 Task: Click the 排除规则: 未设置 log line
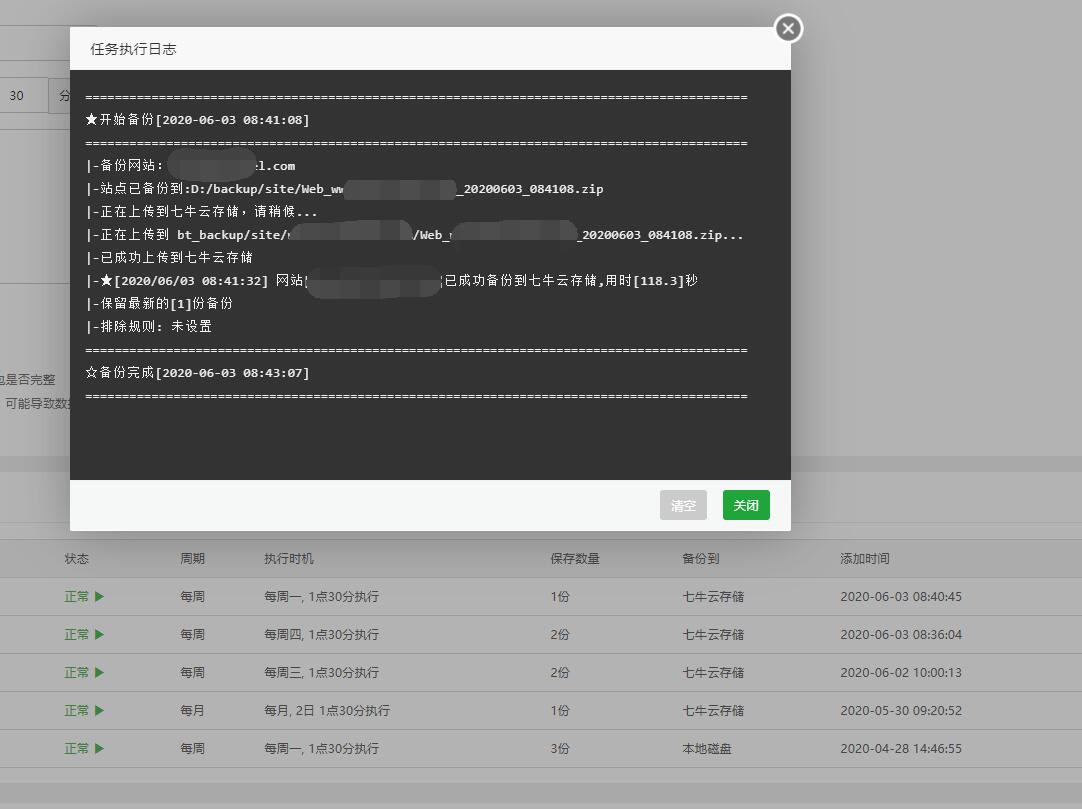149,326
